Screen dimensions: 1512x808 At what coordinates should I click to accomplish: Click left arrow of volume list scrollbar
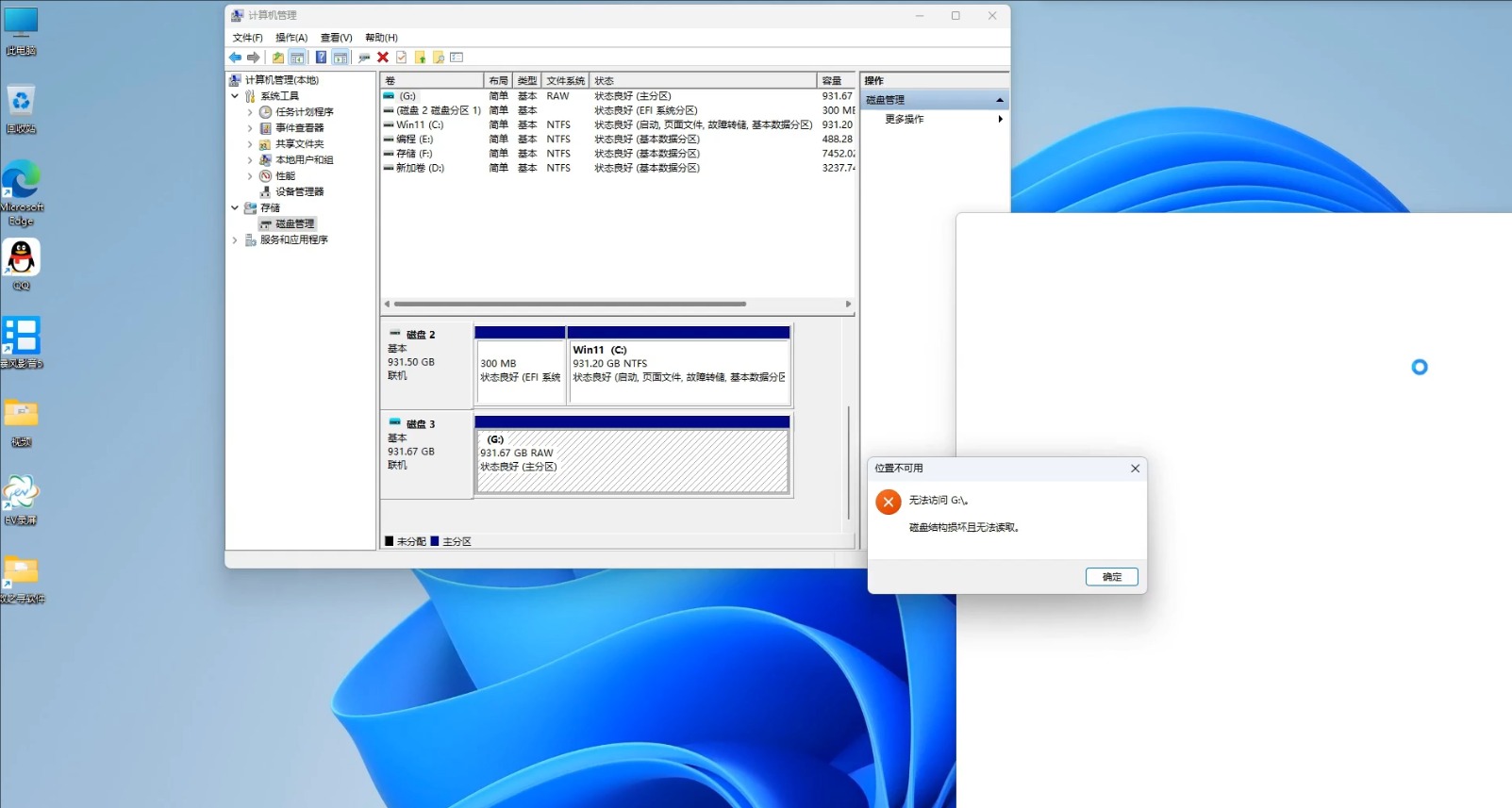coord(387,305)
